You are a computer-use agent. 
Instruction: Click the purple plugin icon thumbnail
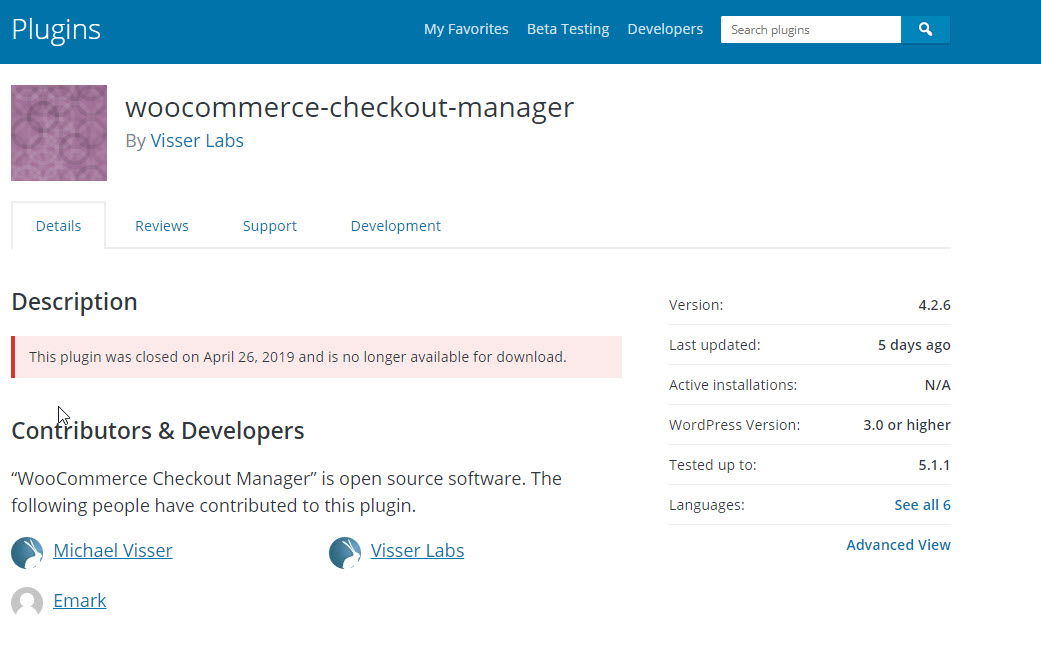click(x=59, y=133)
